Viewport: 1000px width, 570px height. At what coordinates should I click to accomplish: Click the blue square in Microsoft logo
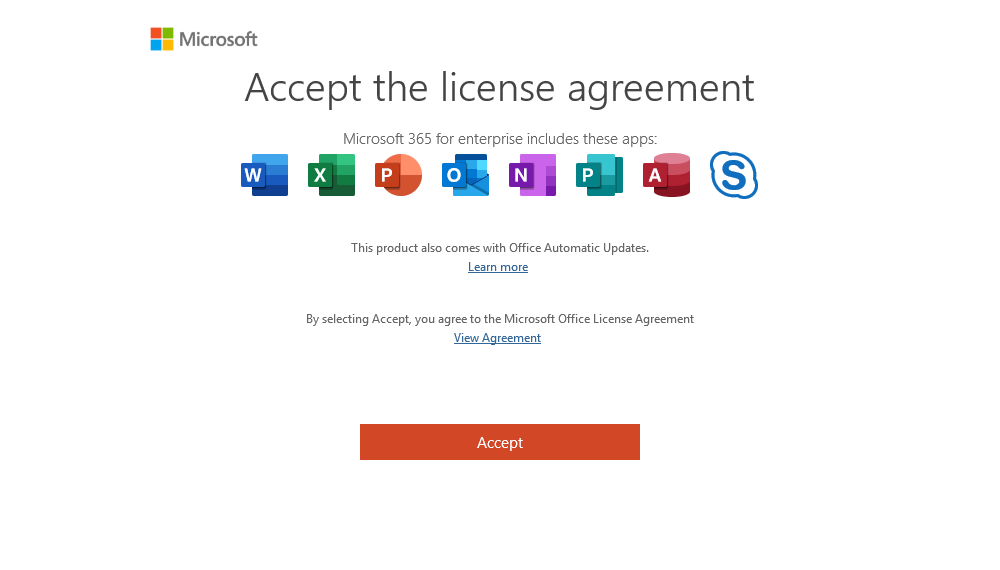[x=156, y=45]
